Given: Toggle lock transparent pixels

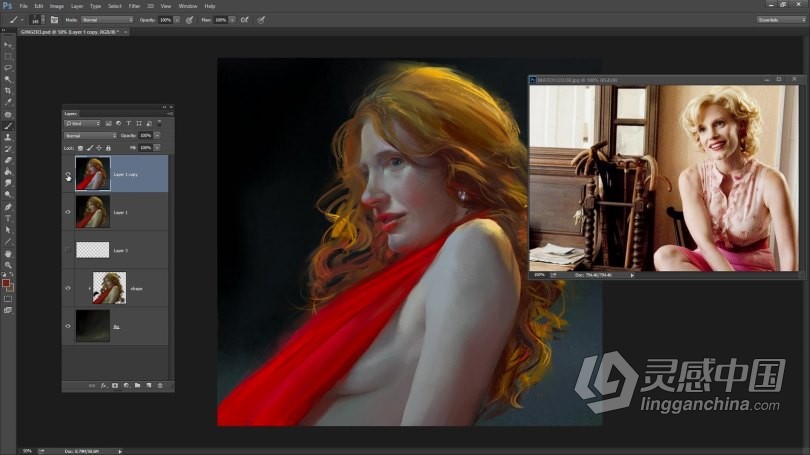Looking at the screenshot, I should point(80,148).
